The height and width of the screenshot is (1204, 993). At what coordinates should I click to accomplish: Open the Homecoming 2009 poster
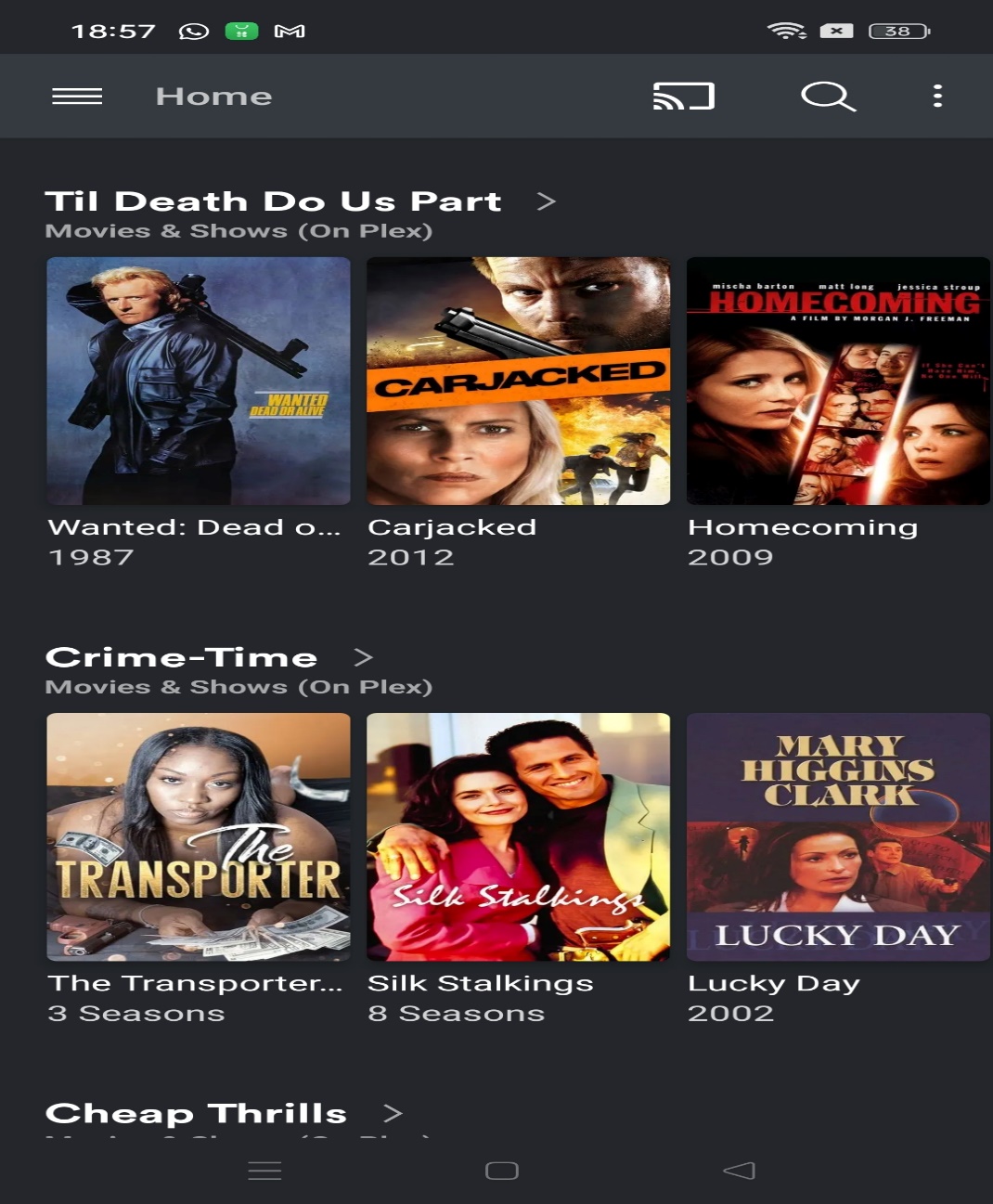[838, 381]
